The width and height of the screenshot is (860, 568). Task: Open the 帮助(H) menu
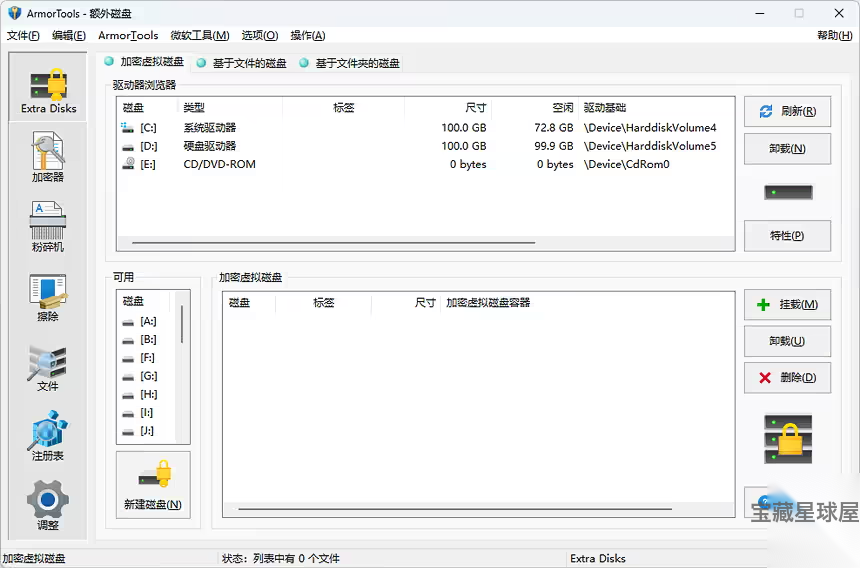pyautogui.click(x=834, y=35)
